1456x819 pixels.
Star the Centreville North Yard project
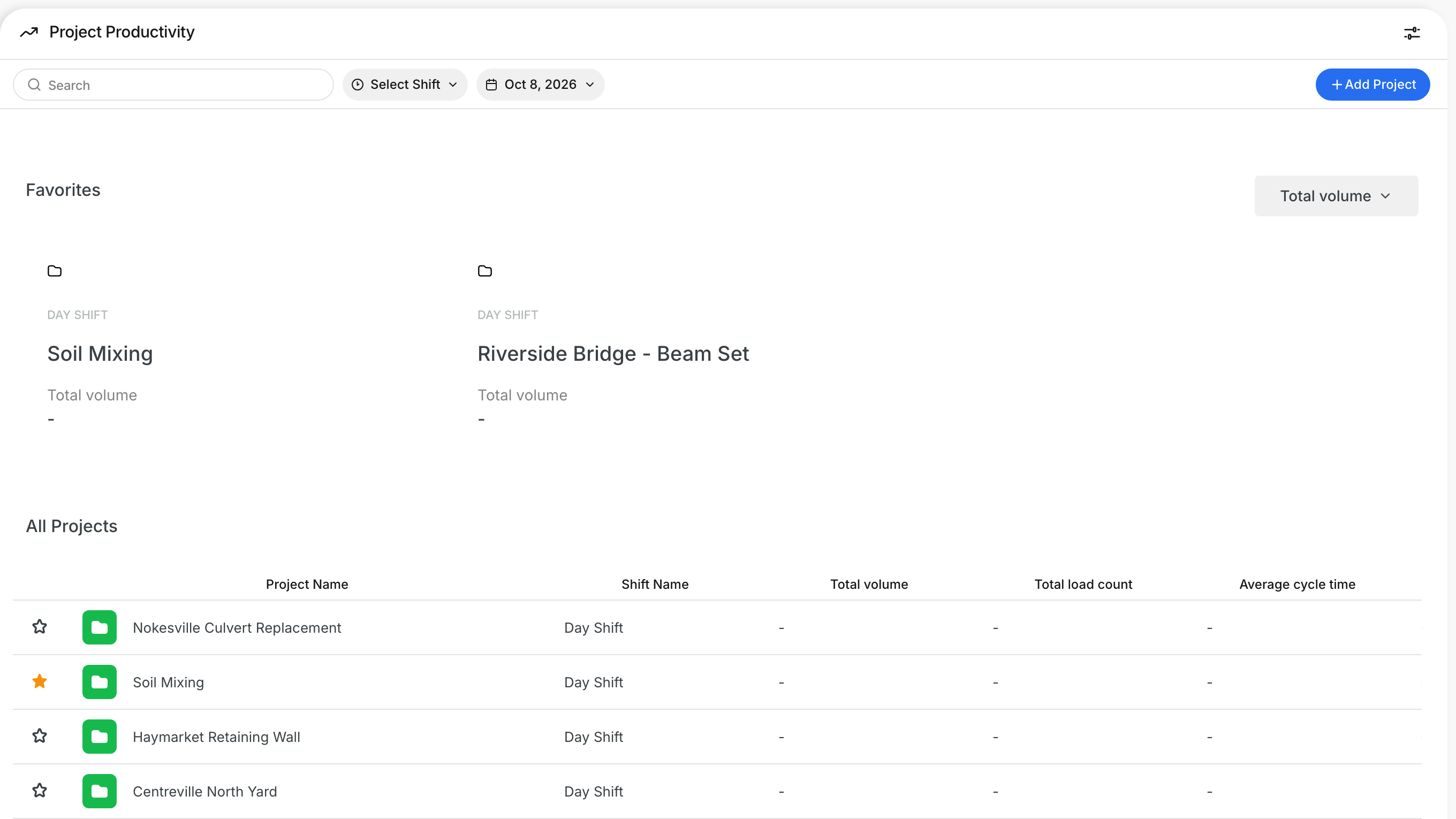tap(40, 790)
